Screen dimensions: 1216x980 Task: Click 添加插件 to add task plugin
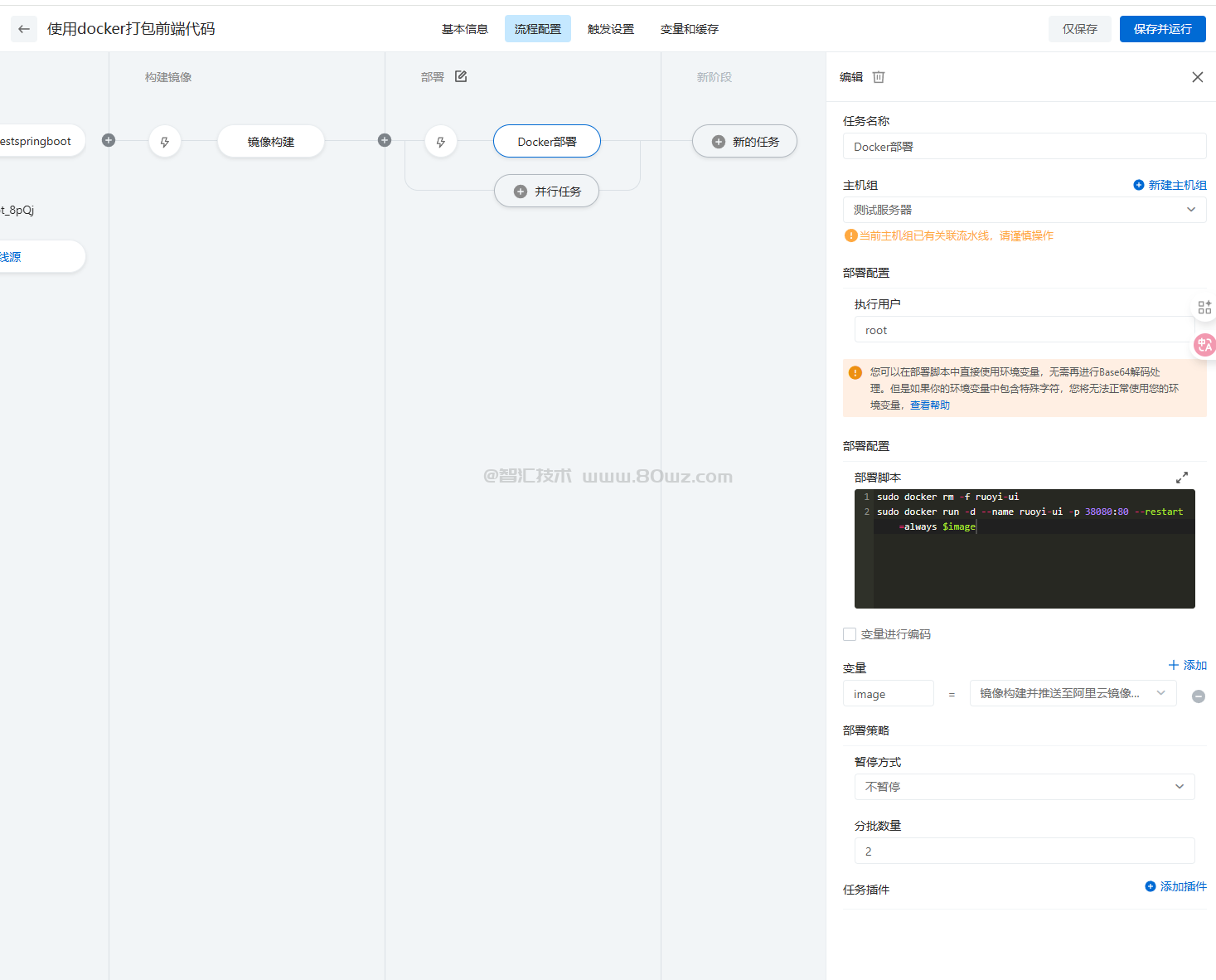coord(1175,886)
